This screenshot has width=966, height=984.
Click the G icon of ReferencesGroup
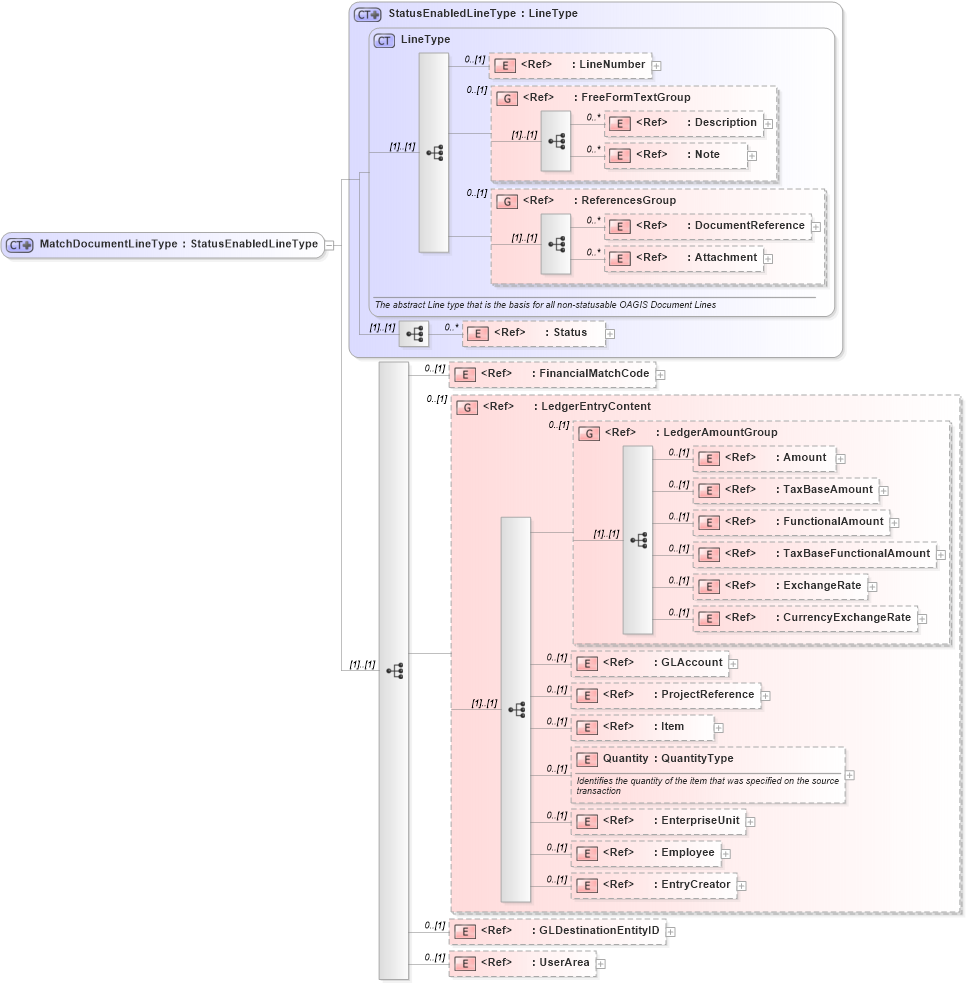[x=508, y=200]
